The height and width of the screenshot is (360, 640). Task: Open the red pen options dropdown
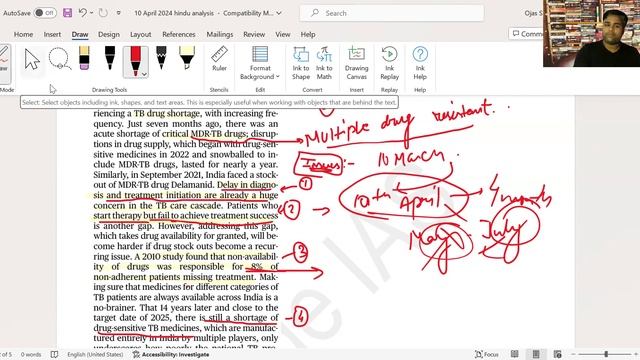[x=144, y=74]
